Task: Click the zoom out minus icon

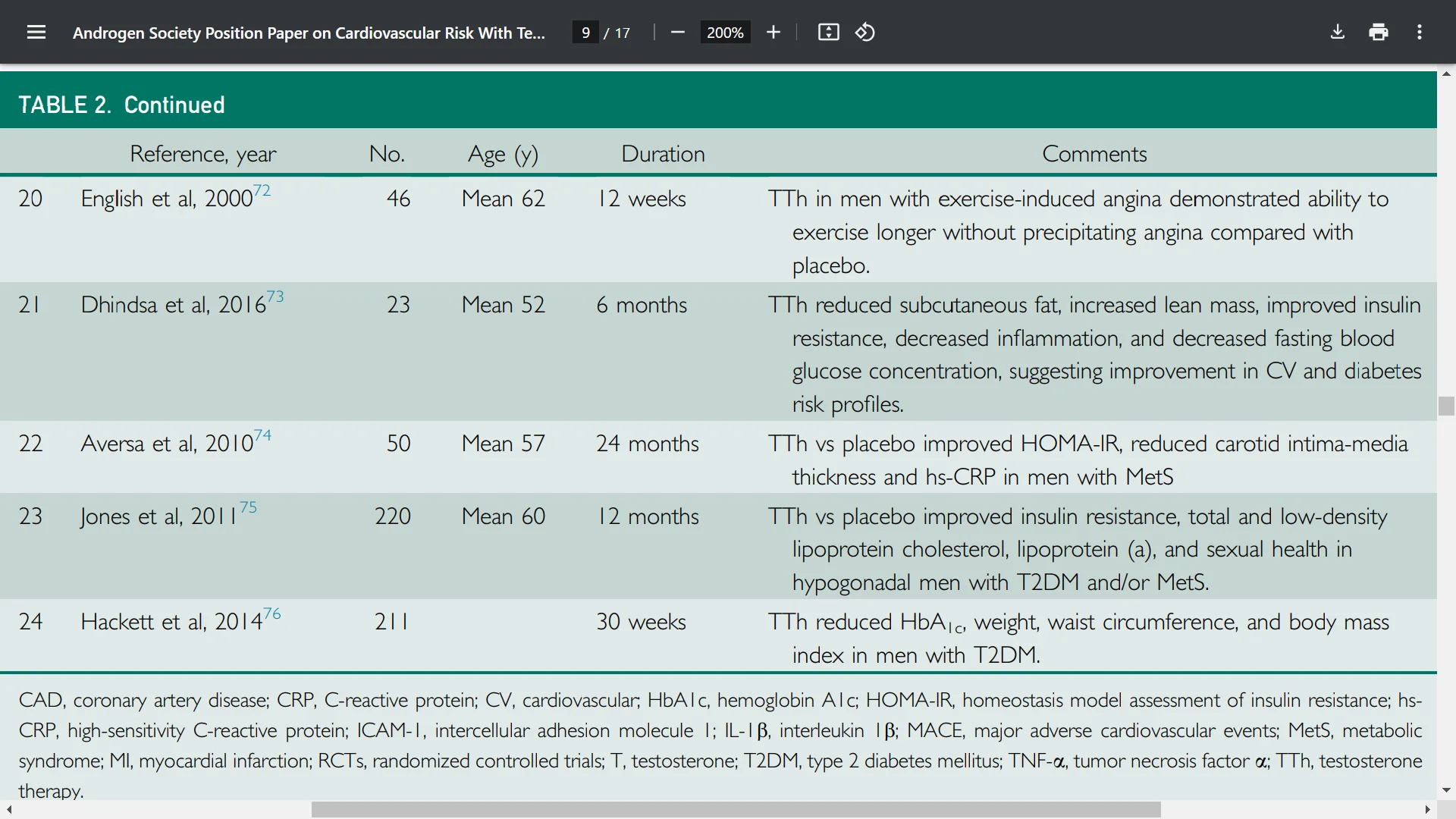Action: click(x=678, y=32)
